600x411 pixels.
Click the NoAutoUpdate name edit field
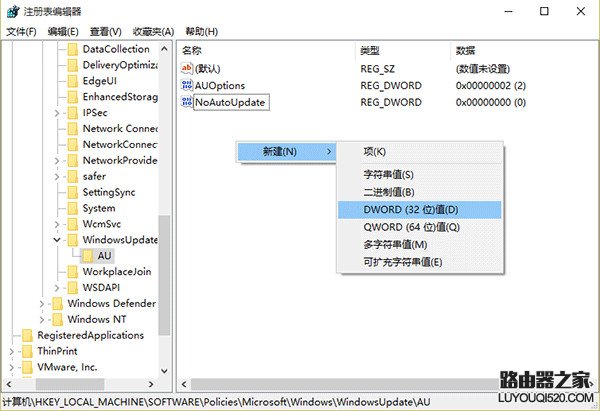232,102
